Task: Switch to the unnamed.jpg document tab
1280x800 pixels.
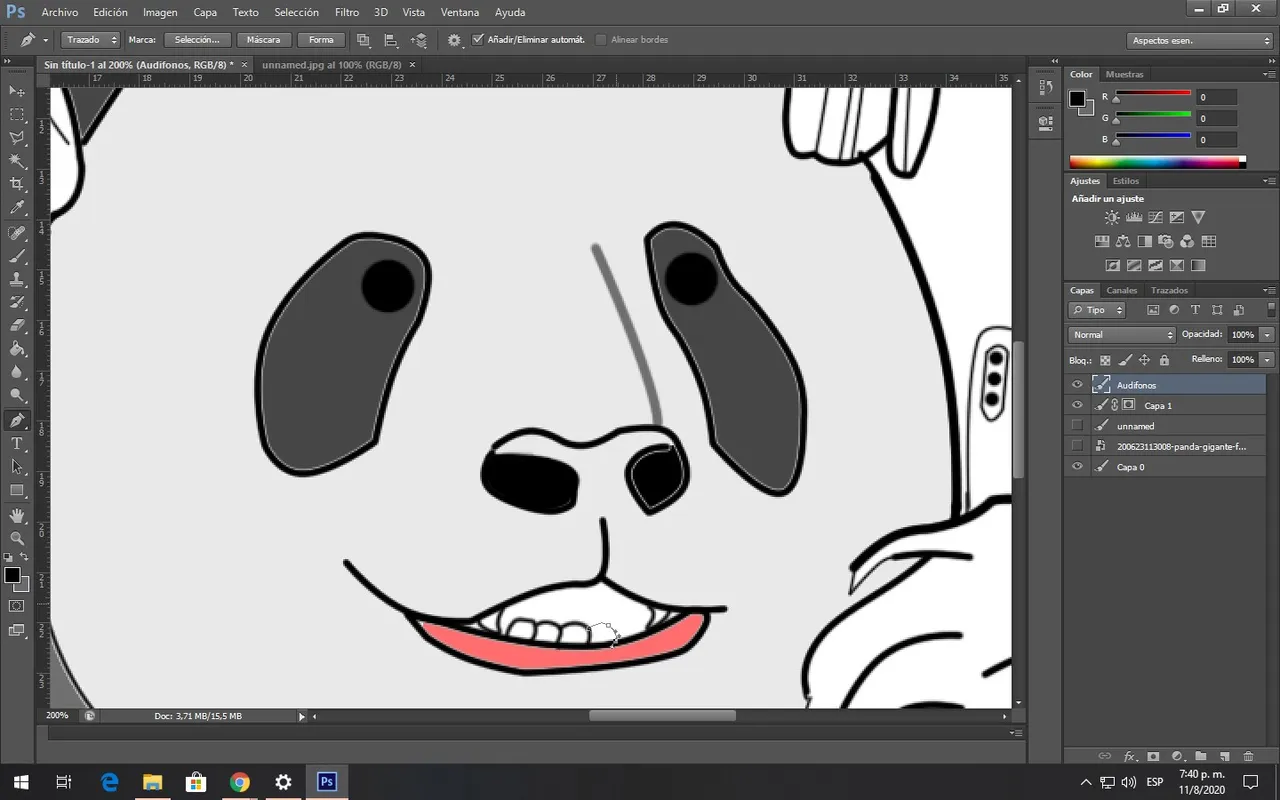Action: pyautogui.click(x=332, y=64)
